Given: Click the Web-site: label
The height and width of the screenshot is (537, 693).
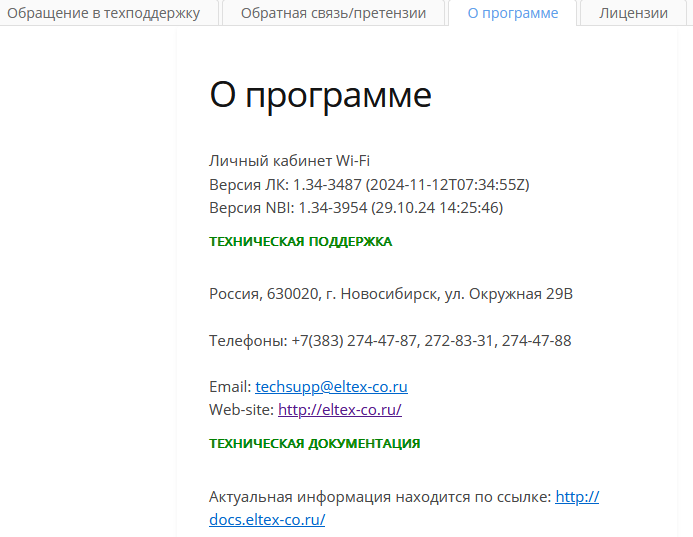Looking at the screenshot, I should [241, 410].
